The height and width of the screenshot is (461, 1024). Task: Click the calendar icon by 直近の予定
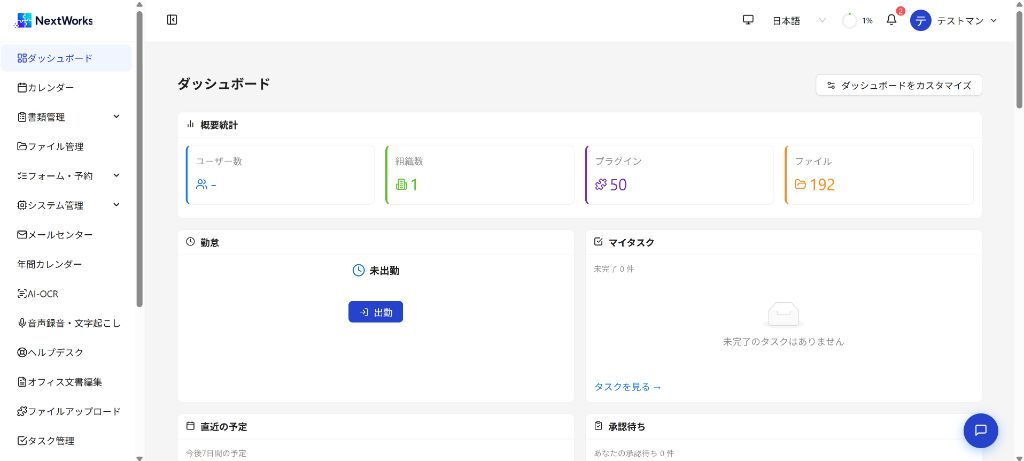tap(191, 426)
